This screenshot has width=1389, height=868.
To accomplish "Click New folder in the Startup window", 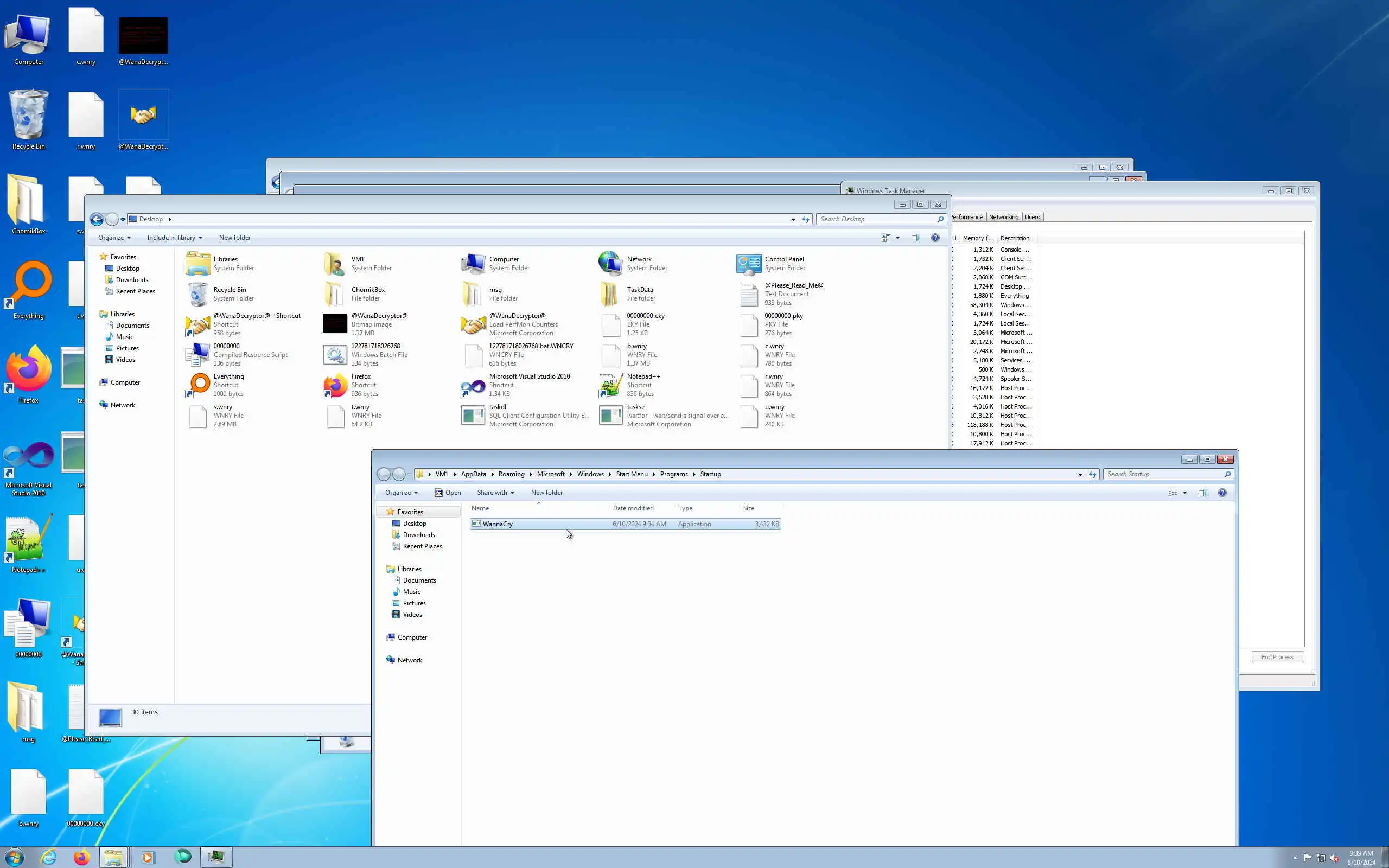I will 546,493.
